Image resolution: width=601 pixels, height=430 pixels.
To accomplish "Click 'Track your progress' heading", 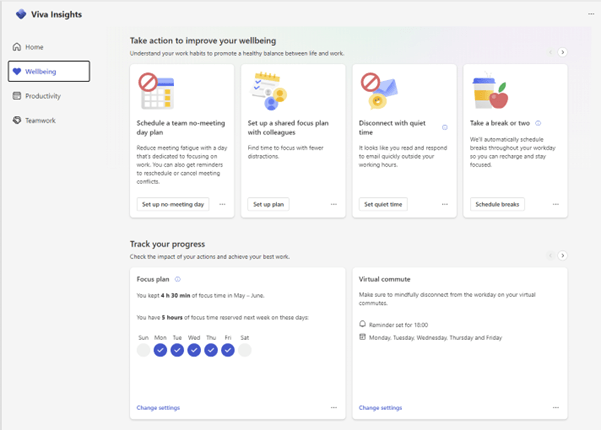I will tap(167, 244).
